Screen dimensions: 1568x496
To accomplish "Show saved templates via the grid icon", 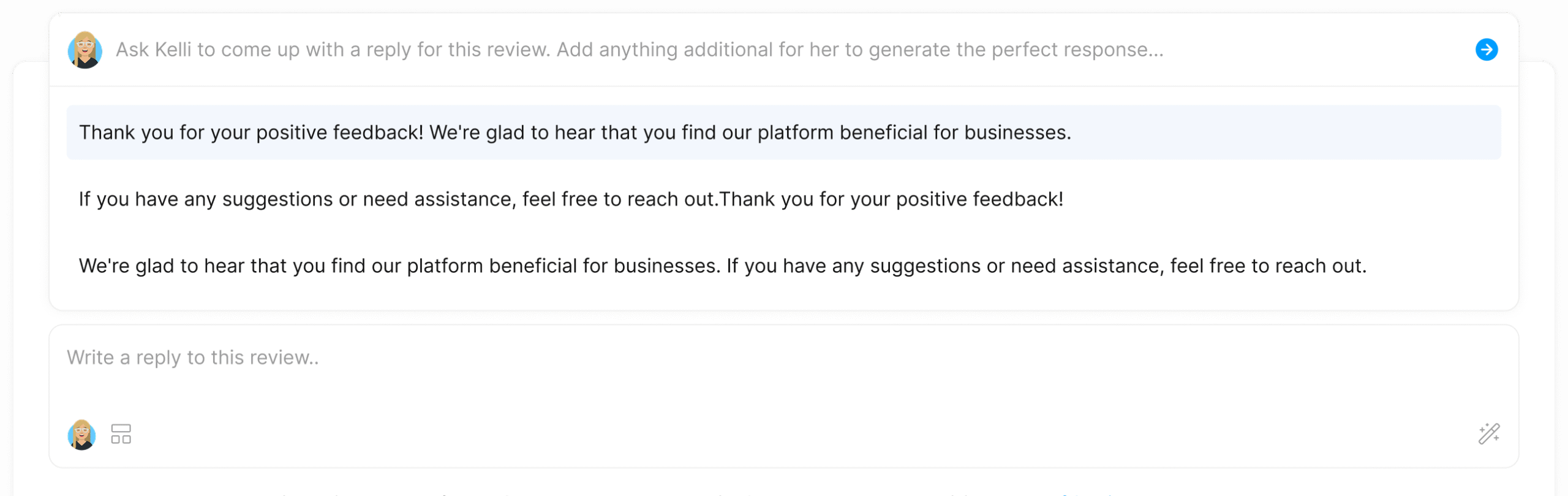I will click(121, 434).
